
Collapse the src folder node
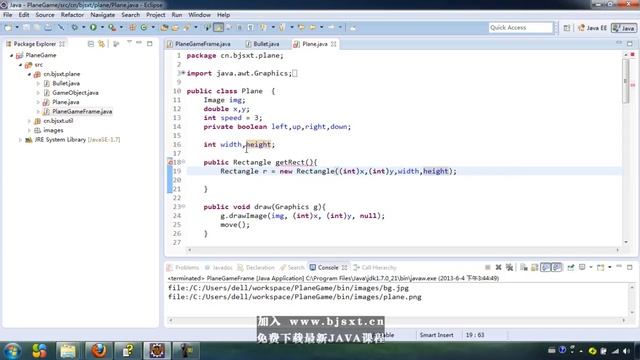tap(21, 64)
